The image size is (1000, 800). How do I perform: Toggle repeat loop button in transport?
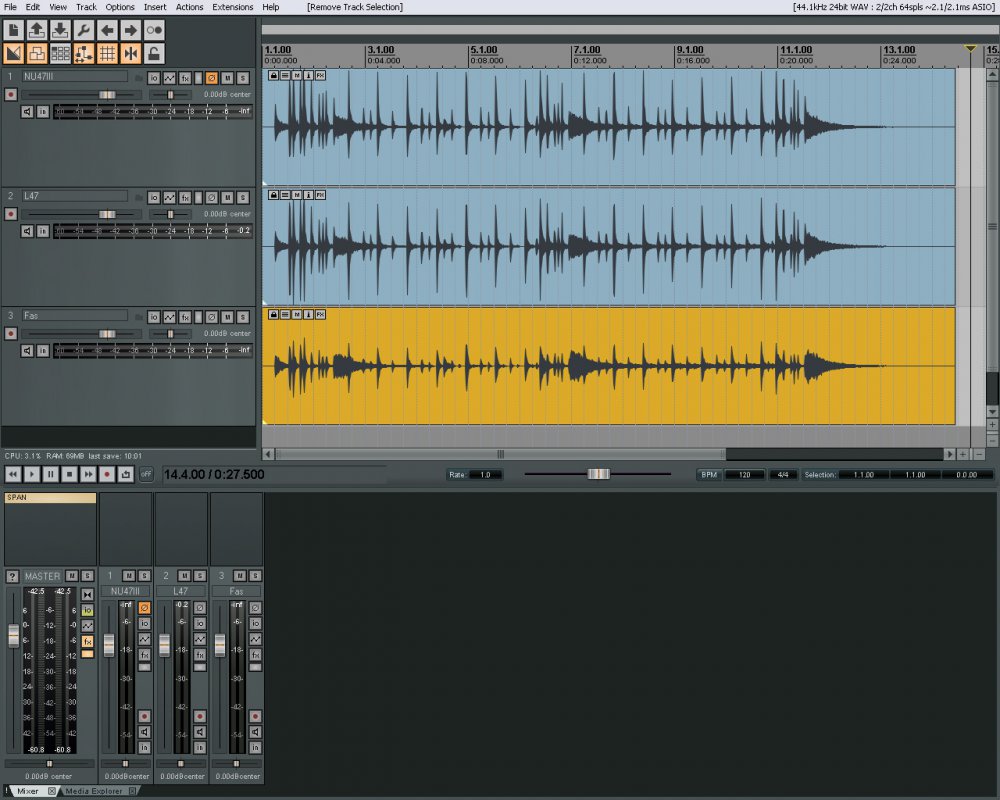pos(126,475)
